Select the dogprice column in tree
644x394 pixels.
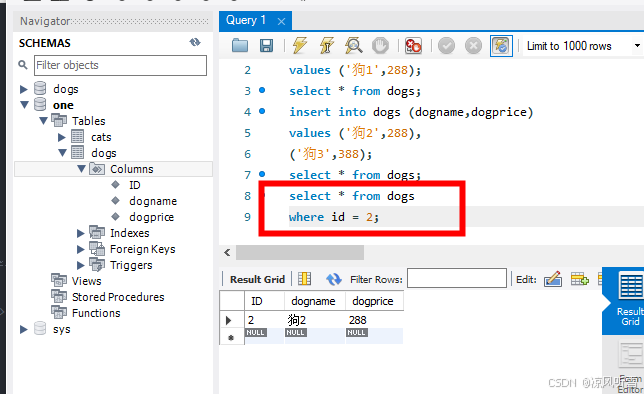tap(152, 217)
